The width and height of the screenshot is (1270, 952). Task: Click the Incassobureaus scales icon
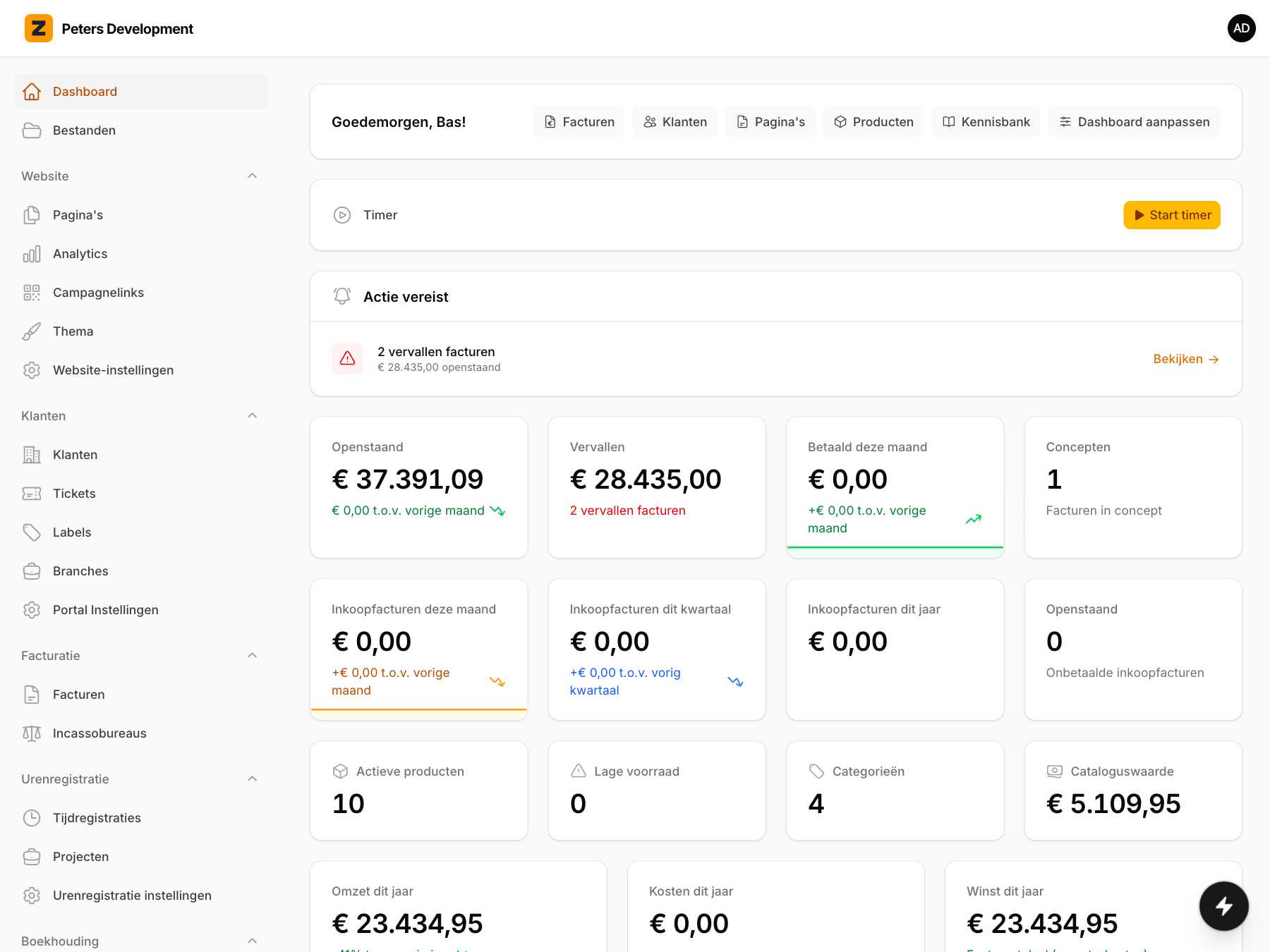(32, 733)
